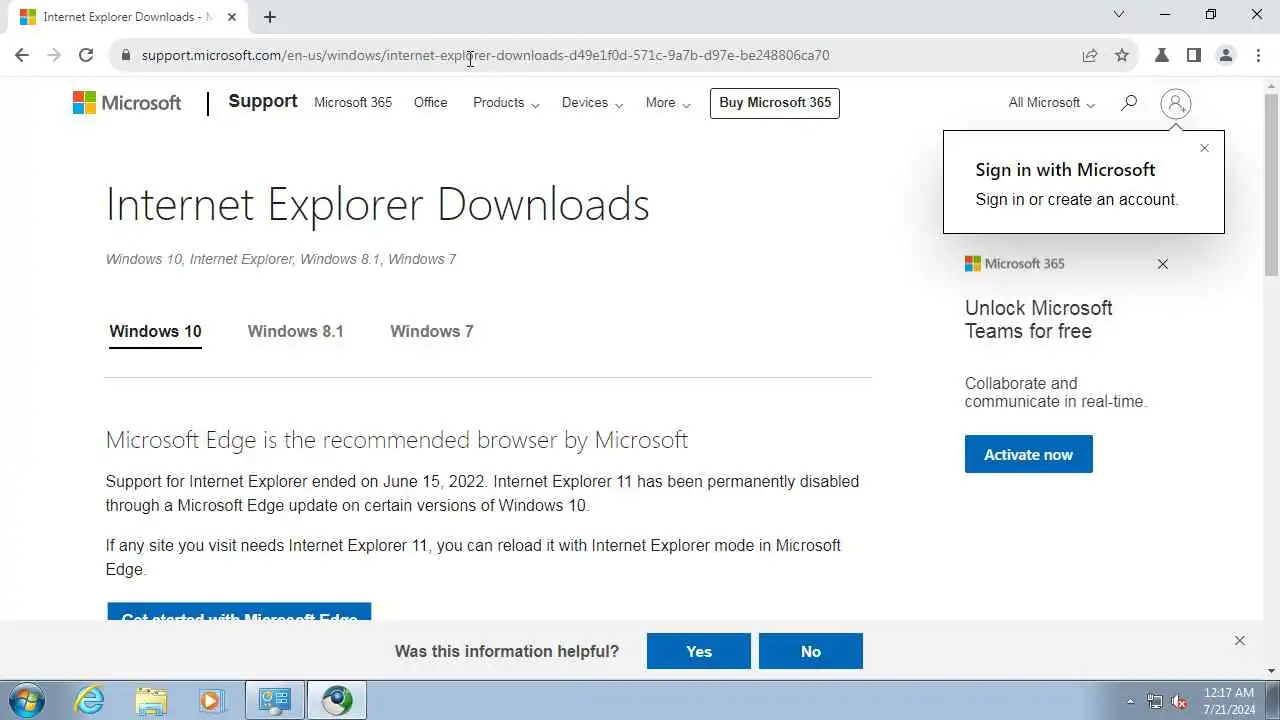
Task: Dismiss the Sign in with Microsoft popup
Action: point(1204,148)
